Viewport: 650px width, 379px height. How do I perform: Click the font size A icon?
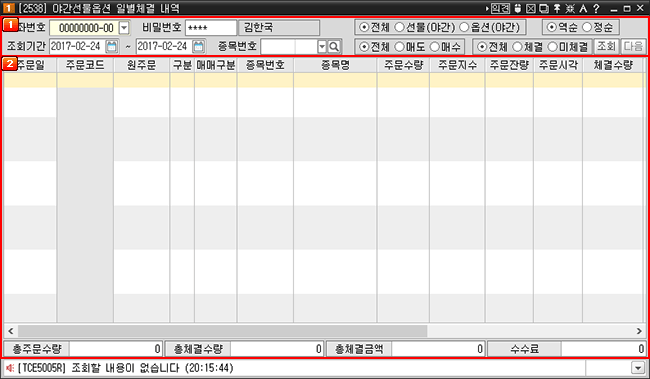point(583,8)
